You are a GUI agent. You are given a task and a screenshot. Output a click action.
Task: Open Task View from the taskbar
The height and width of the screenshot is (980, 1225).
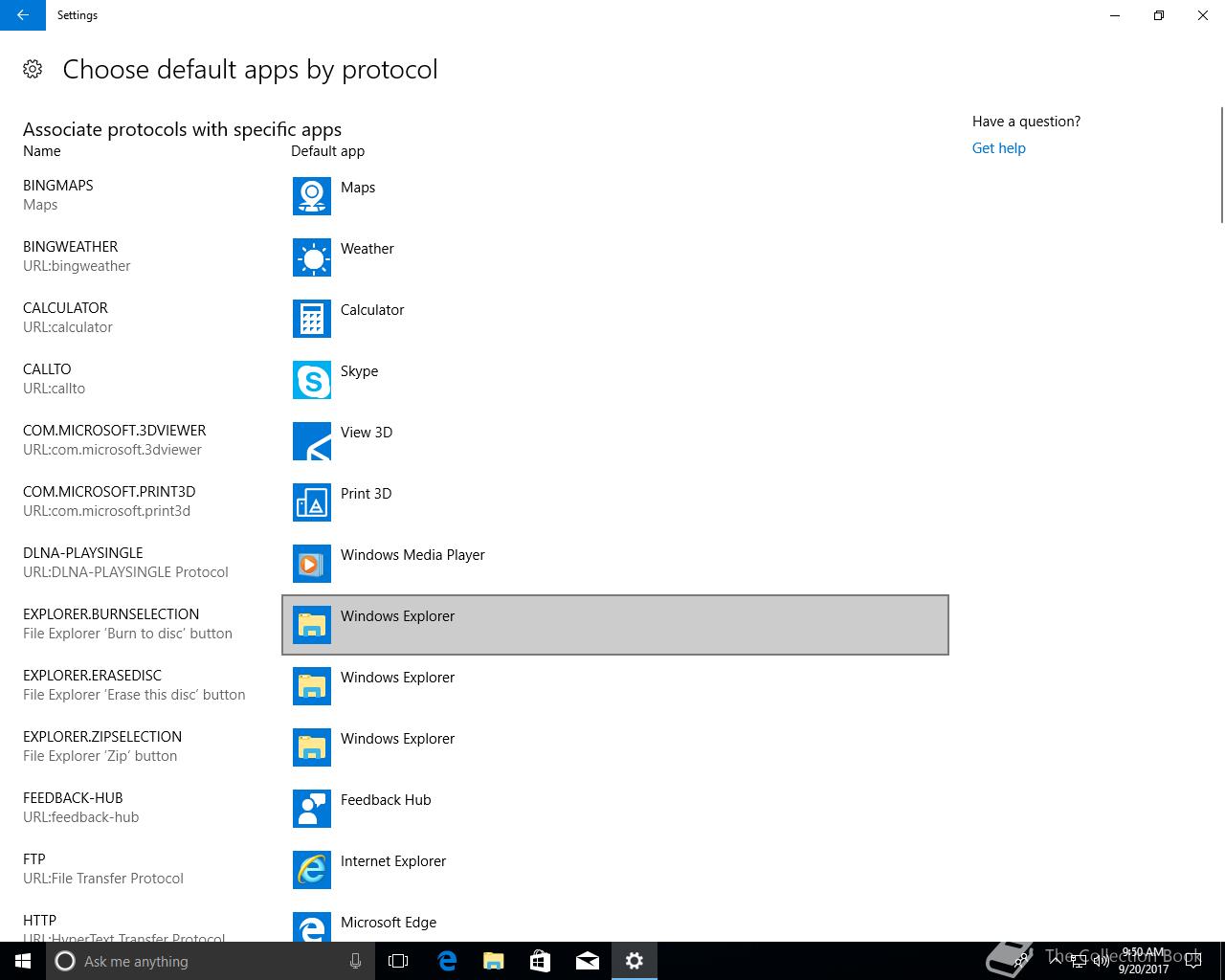398,961
